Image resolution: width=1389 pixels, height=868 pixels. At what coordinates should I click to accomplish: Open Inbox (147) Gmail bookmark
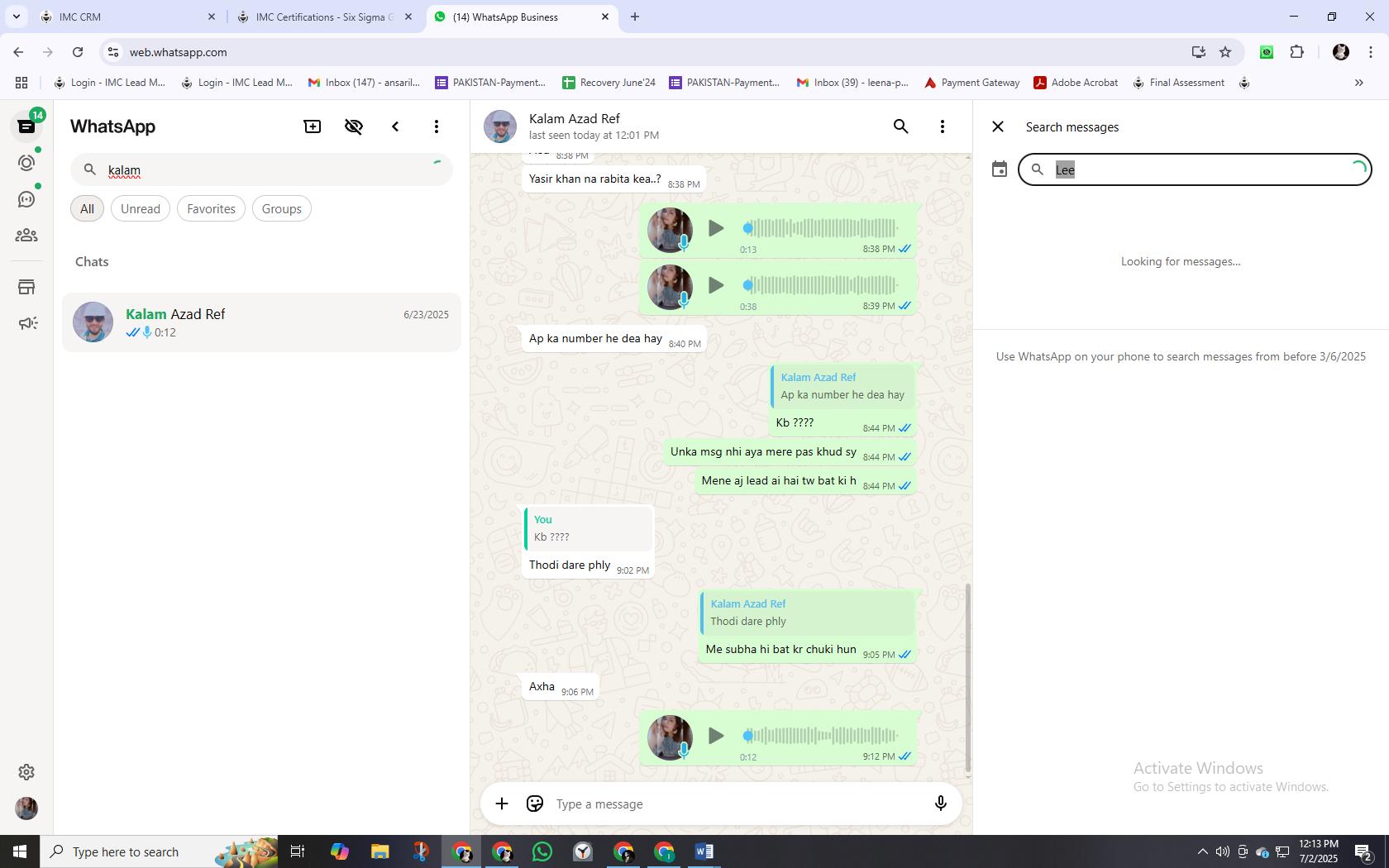point(364,83)
